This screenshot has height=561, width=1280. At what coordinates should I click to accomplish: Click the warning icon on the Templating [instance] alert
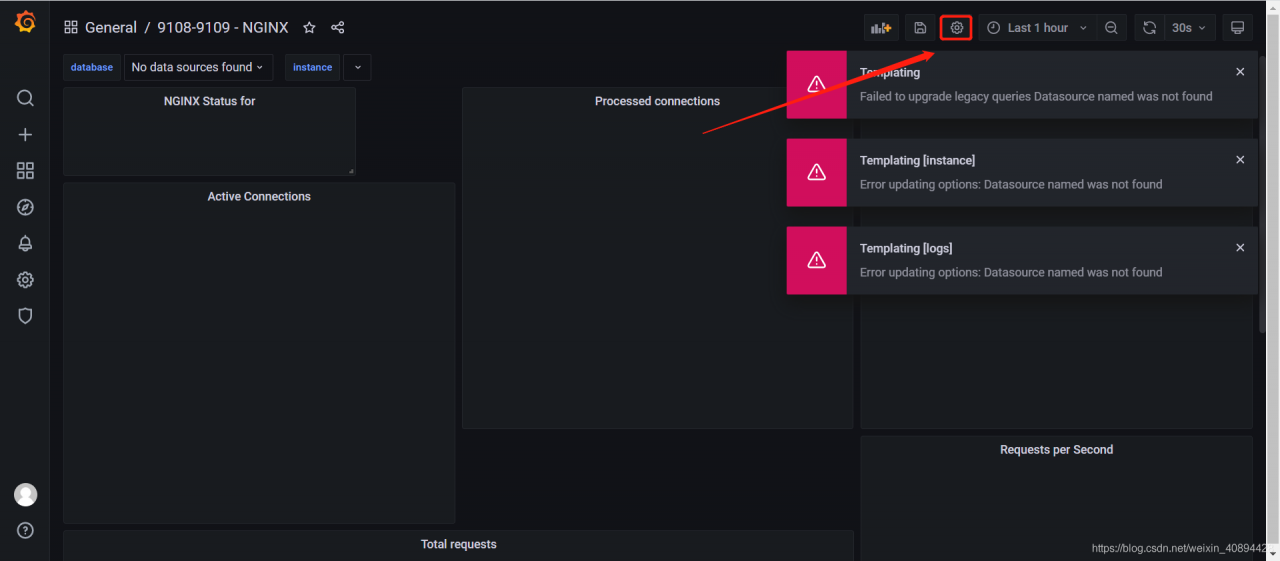(816, 172)
